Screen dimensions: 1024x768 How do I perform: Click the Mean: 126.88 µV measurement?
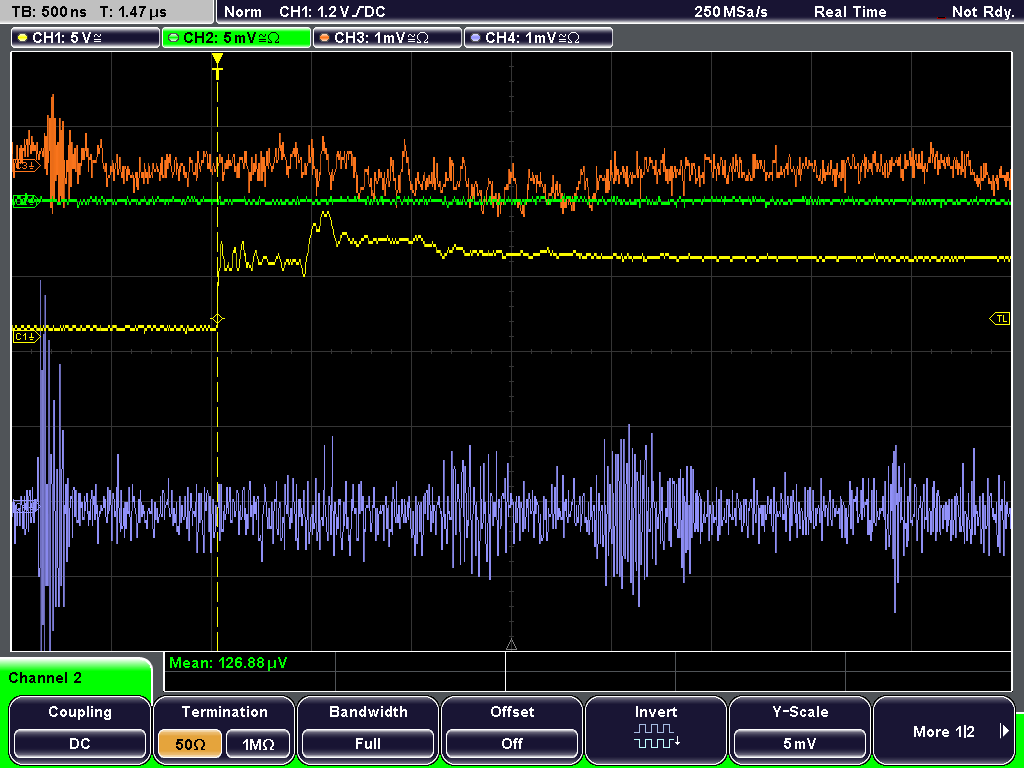[x=228, y=663]
